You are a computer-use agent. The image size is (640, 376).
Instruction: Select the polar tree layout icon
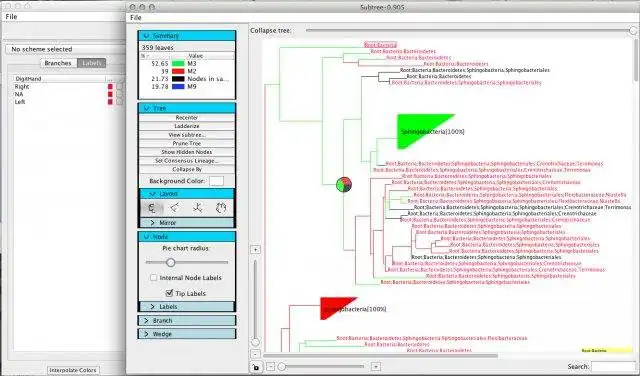(221, 208)
